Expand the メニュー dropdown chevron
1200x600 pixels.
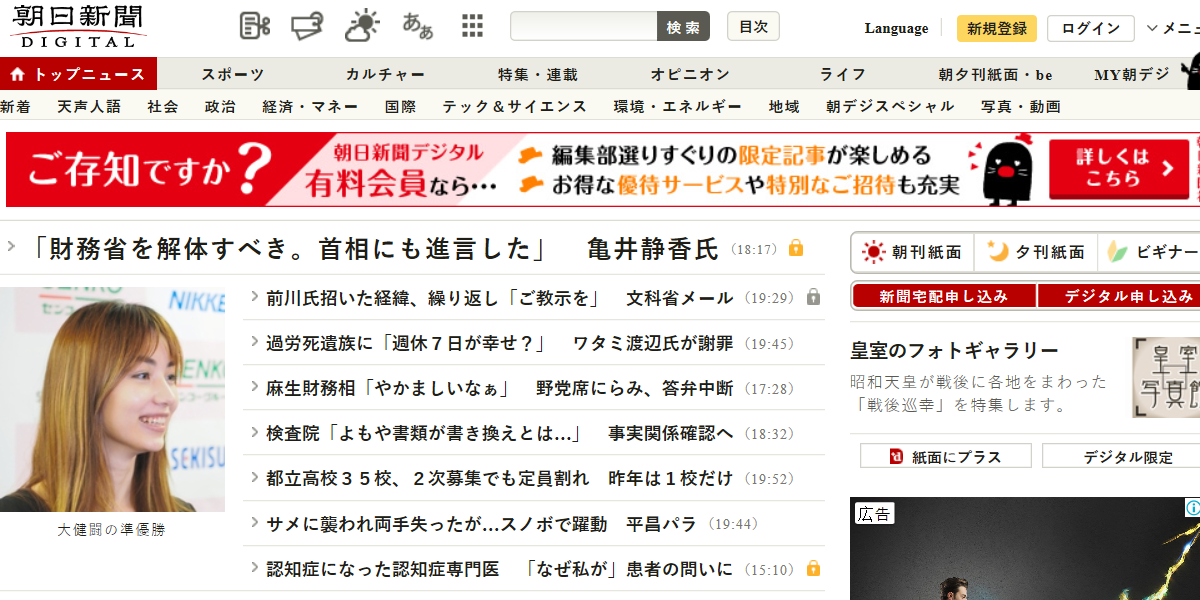1152,28
